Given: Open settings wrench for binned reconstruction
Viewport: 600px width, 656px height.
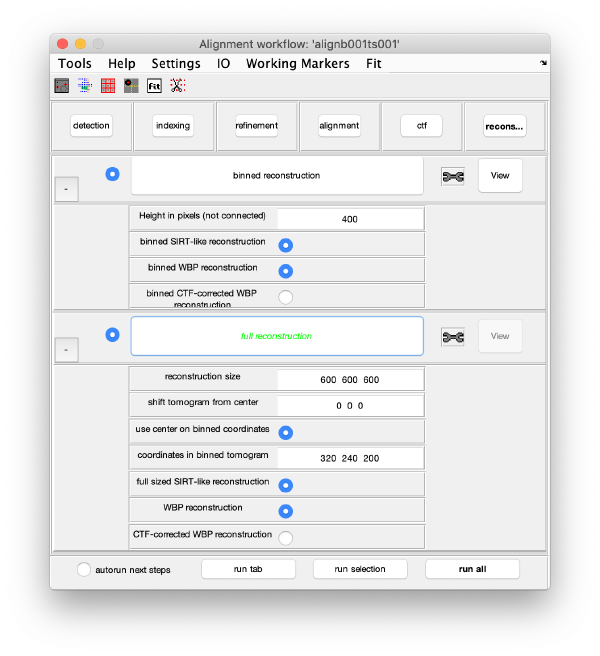Looking at the screenshot, I should tap(453, 177).
